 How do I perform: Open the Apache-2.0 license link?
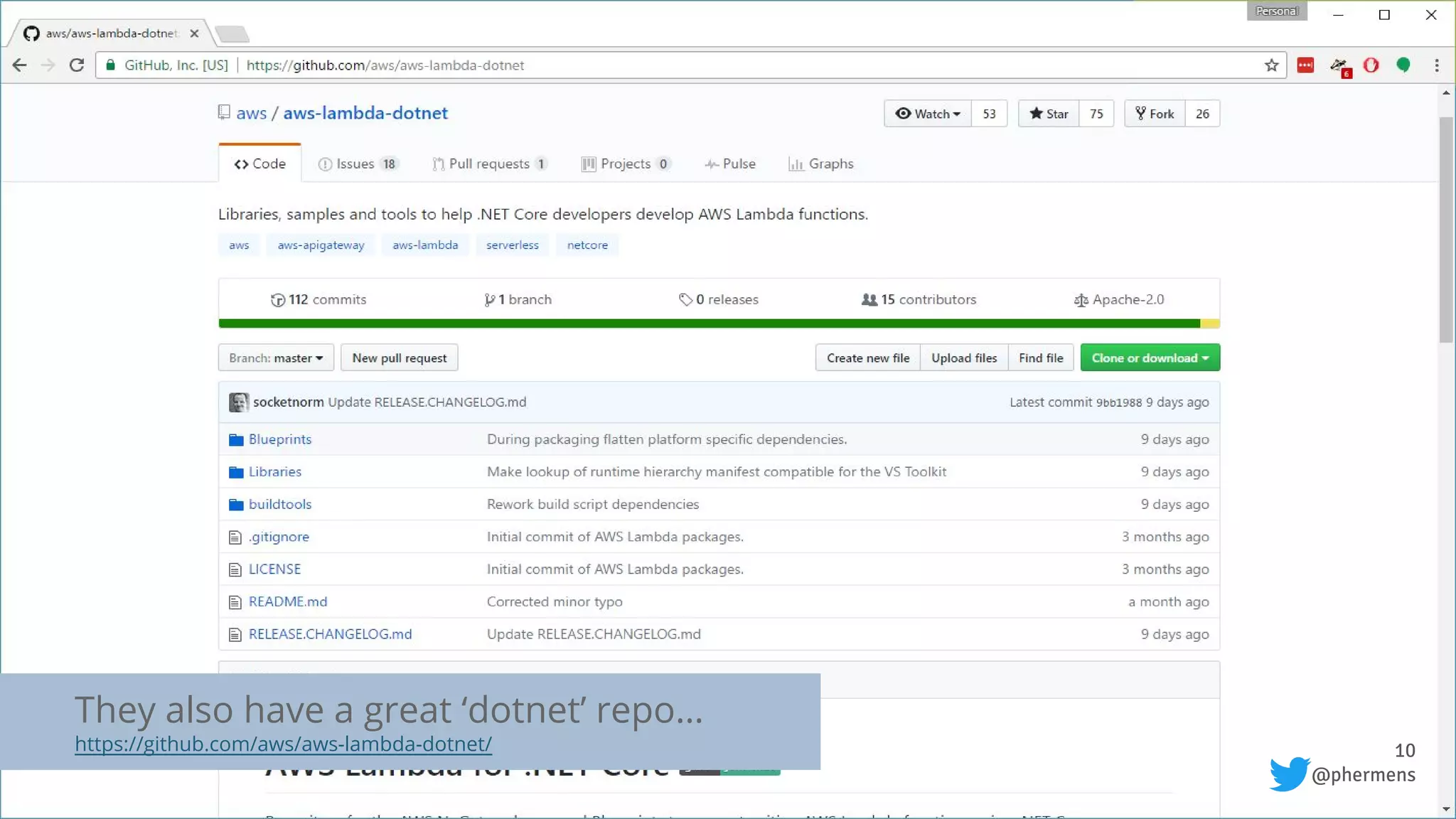pos(1119,299)
